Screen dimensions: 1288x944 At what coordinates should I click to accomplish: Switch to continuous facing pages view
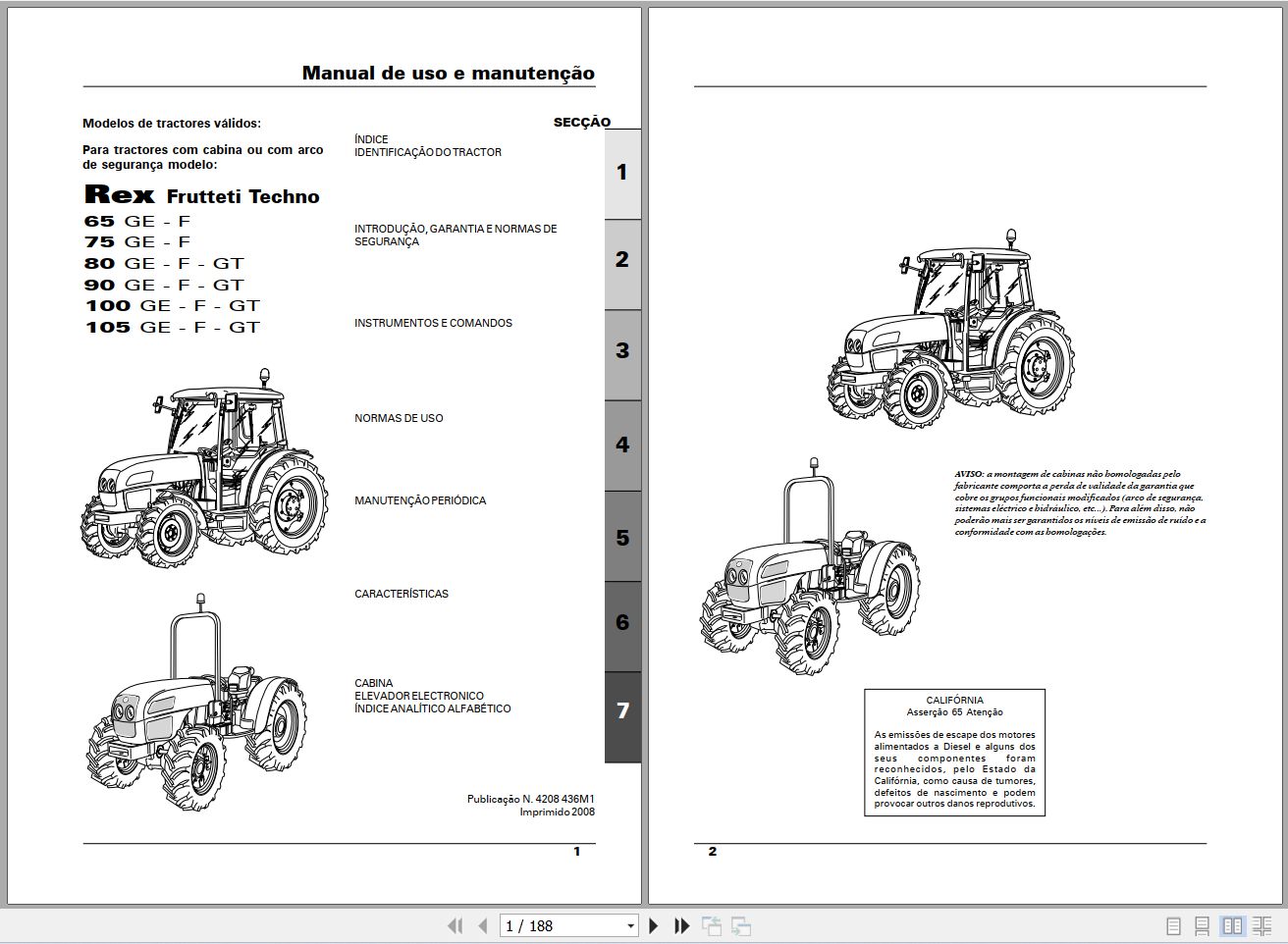[x=1262, y=925]
